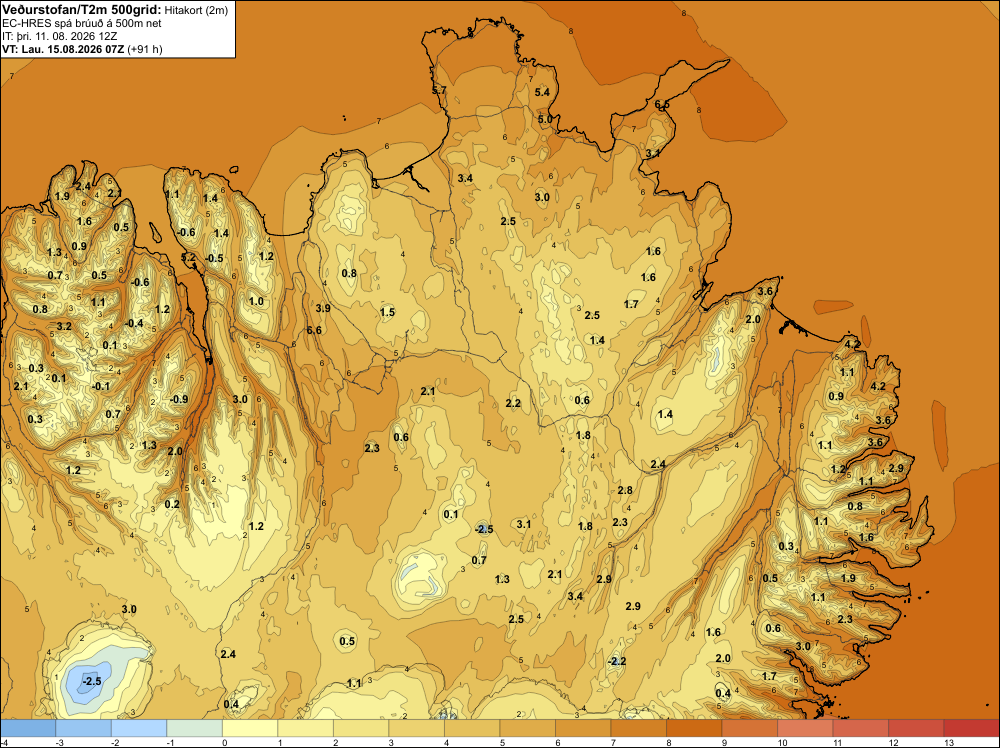Select the yellow legend swatch between 0 and 1

coord(250,728)
